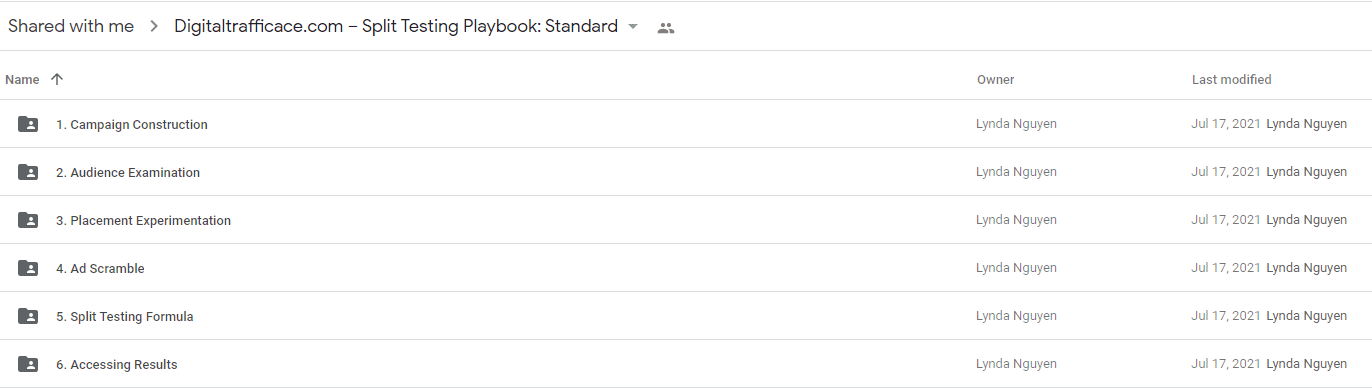Viewport: 1372px width, 388px height.
Task: Select the 6. Accessing Results row
Action: click(x=686, y=364)
